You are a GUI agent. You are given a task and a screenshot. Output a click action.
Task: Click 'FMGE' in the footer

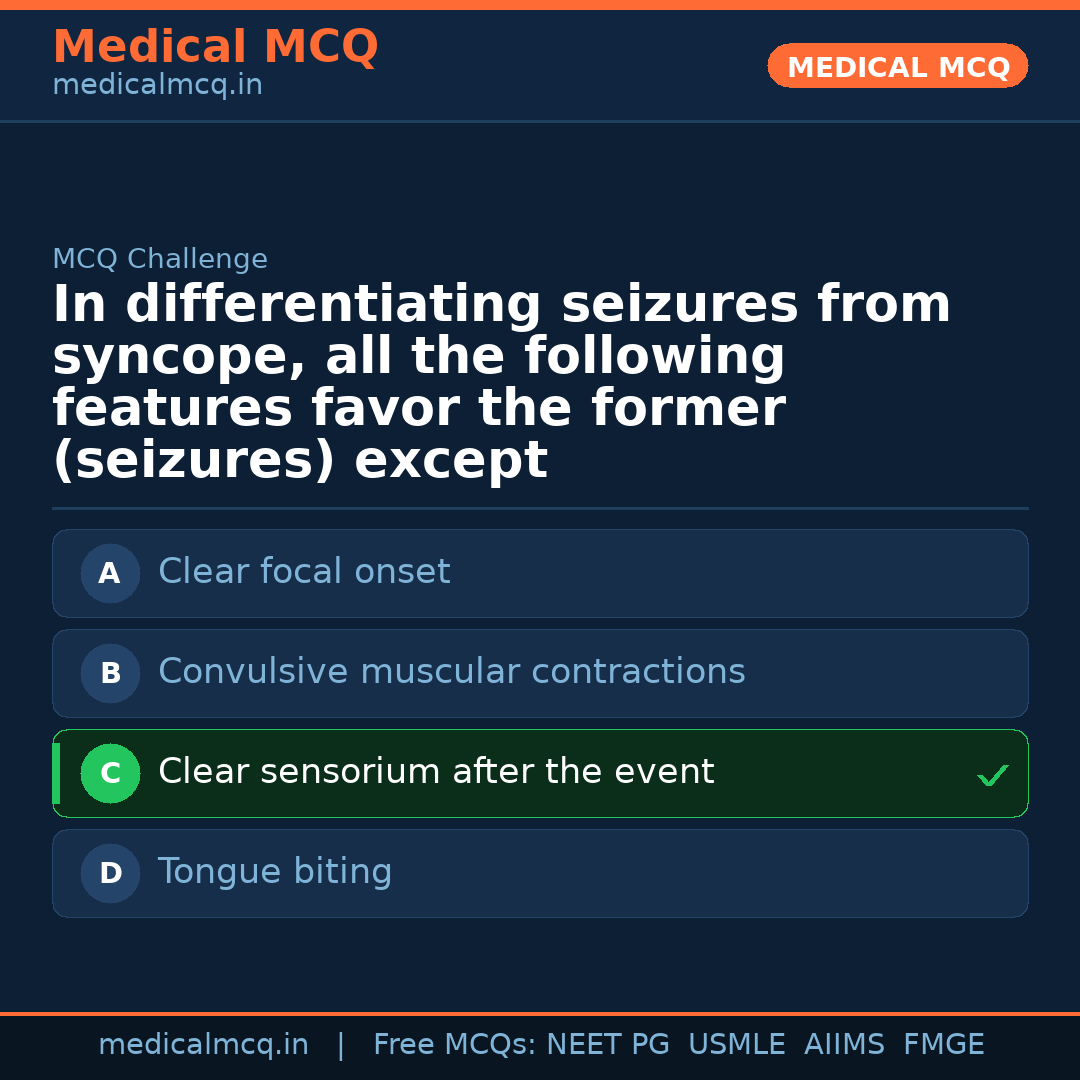[x=943, y=1045]
